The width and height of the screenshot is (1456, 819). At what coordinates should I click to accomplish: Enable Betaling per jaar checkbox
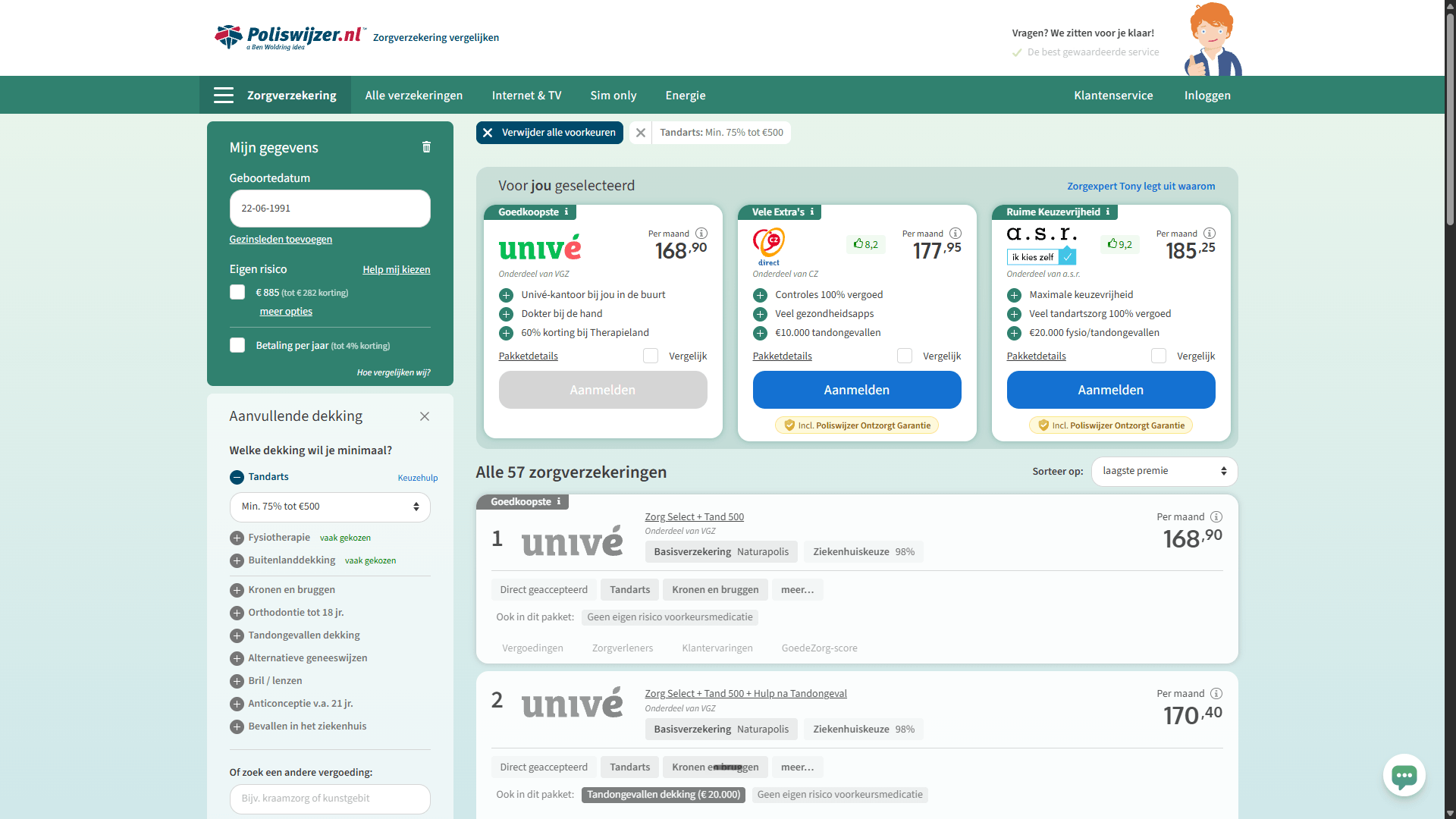pos(237,346)
